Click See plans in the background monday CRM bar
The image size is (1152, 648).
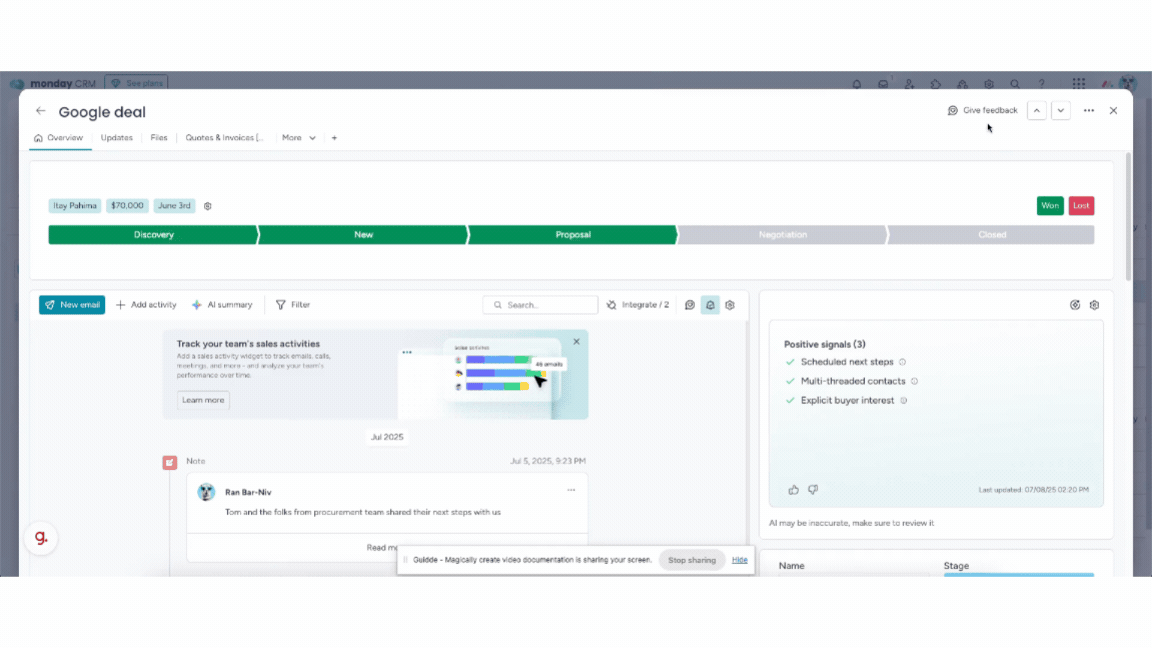point(137,83)
